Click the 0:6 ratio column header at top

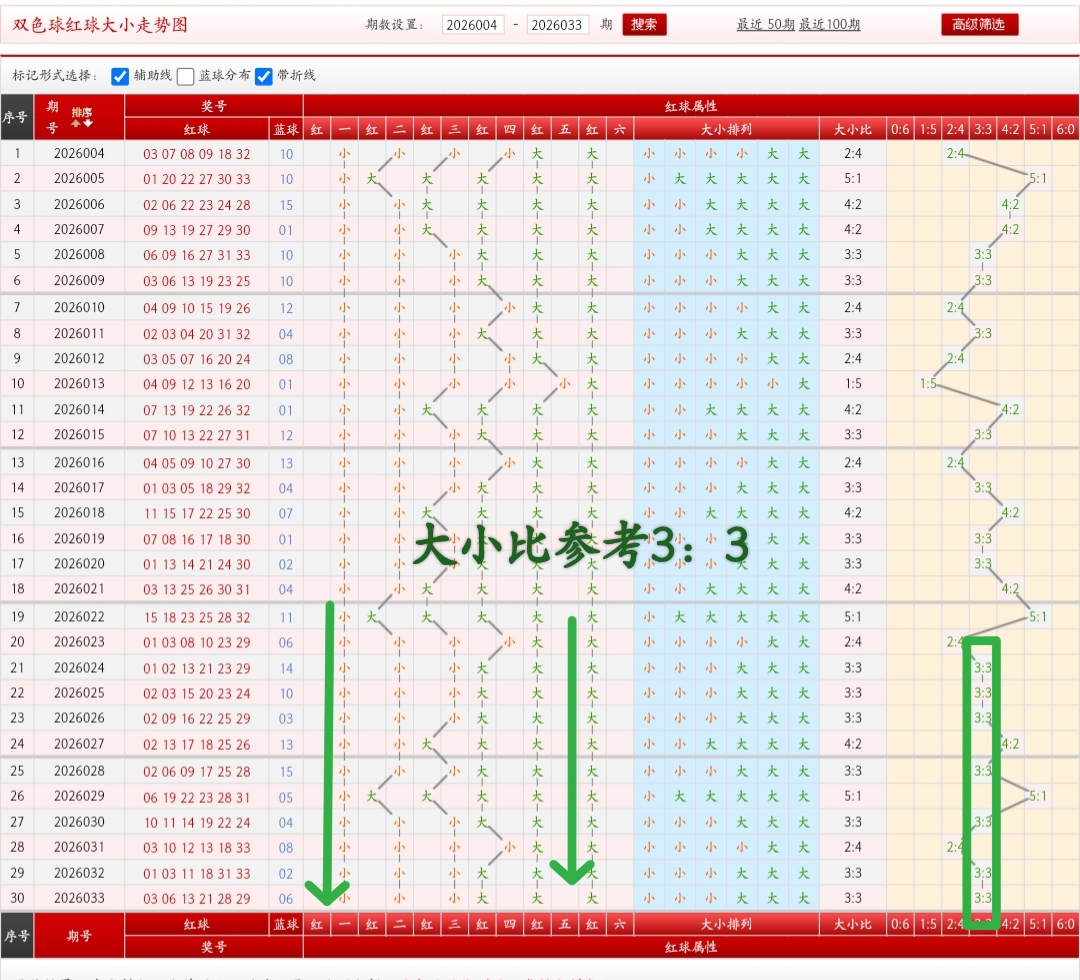901,129
